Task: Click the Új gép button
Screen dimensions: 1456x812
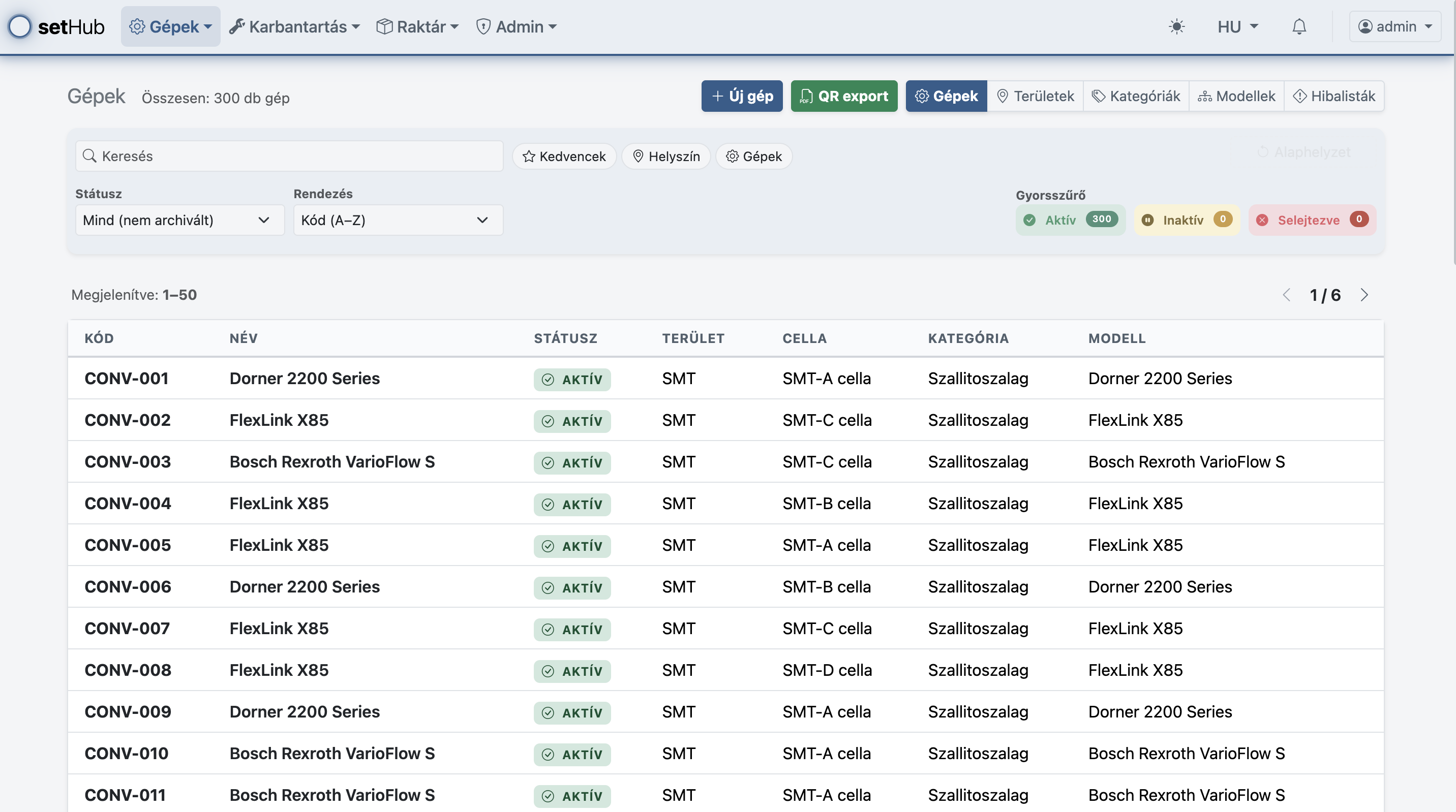Action: pyautogui.click(x=742, y=96)
